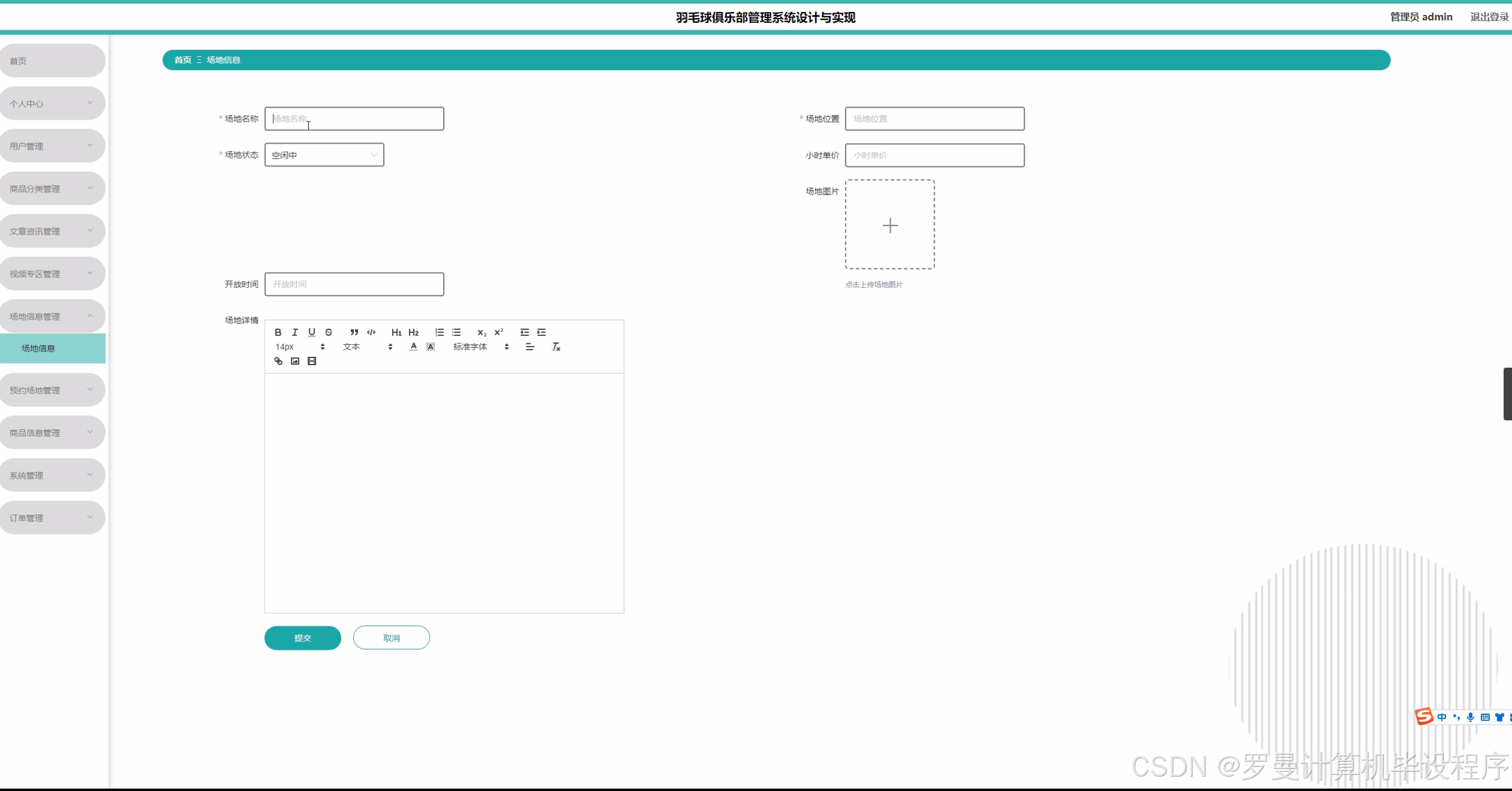Screen dimensions: 1512x791
Task: Expand the 预约场地管理 sidebar menu
Action: 52,390
